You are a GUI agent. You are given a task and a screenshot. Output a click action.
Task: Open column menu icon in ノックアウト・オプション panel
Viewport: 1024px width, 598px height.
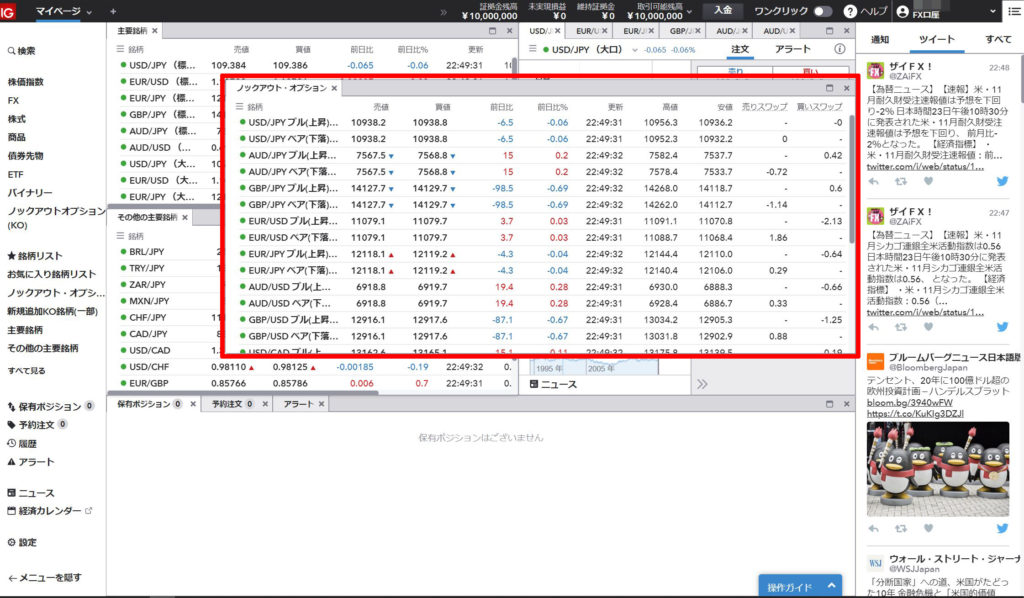point(239,106)
